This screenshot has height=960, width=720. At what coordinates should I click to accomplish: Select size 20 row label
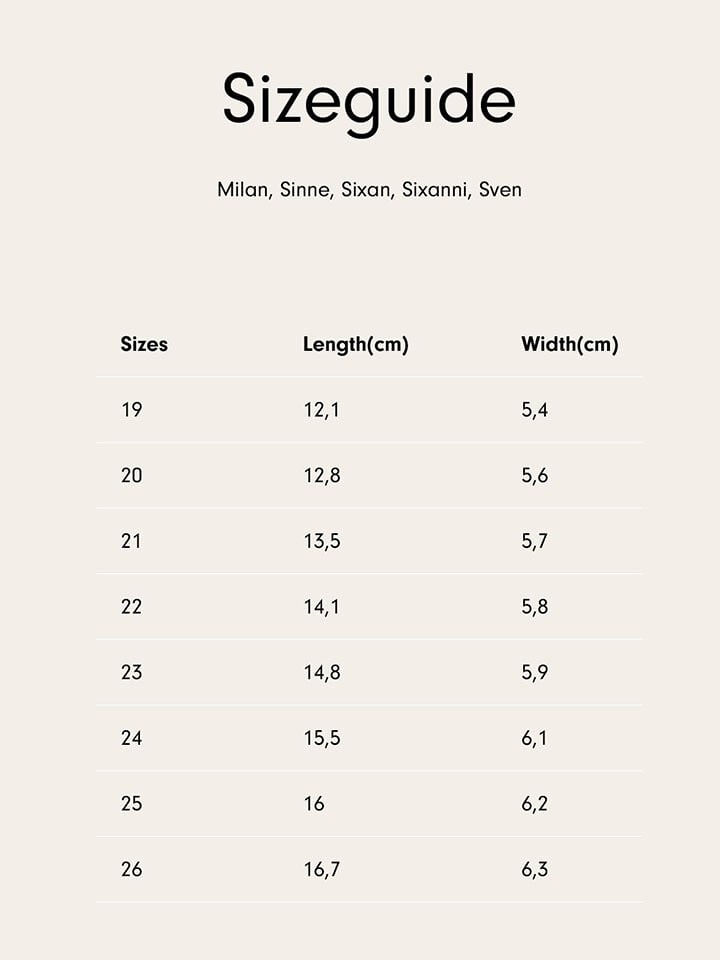click(x=132, y=475)
